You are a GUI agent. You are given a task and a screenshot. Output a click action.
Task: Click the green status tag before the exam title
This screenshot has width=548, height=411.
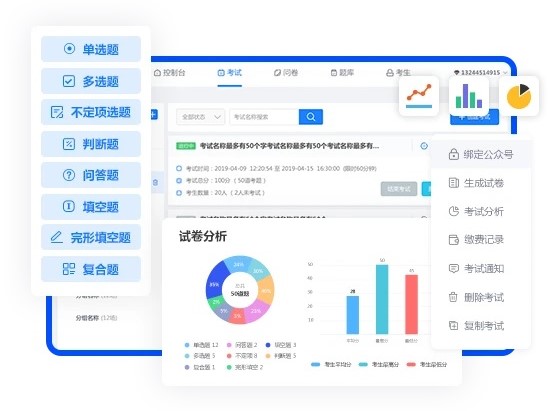[x=186, y=146]
